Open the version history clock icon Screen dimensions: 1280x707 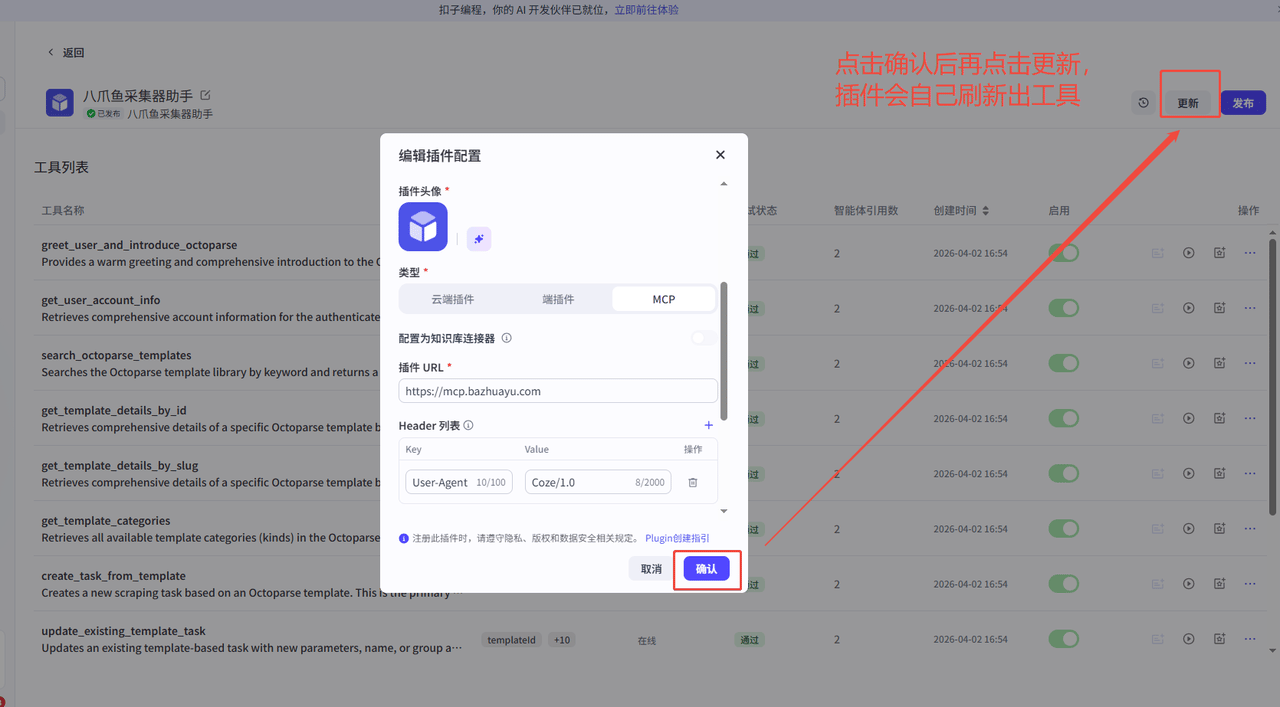point(1143,103)
